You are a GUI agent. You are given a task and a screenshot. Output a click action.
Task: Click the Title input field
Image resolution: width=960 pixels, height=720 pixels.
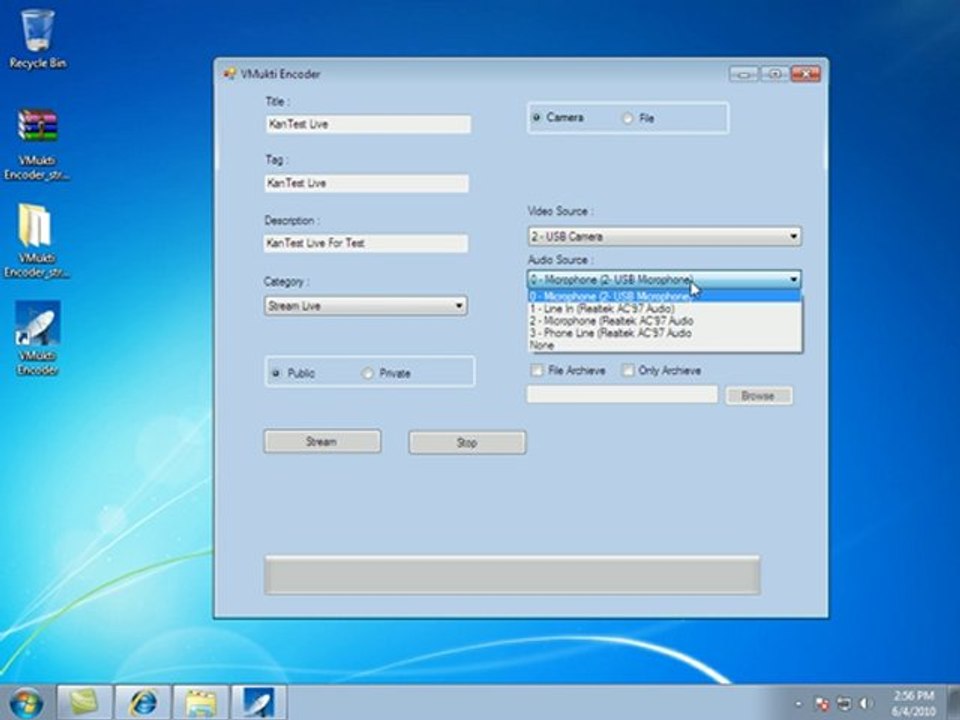pos(368,124)
